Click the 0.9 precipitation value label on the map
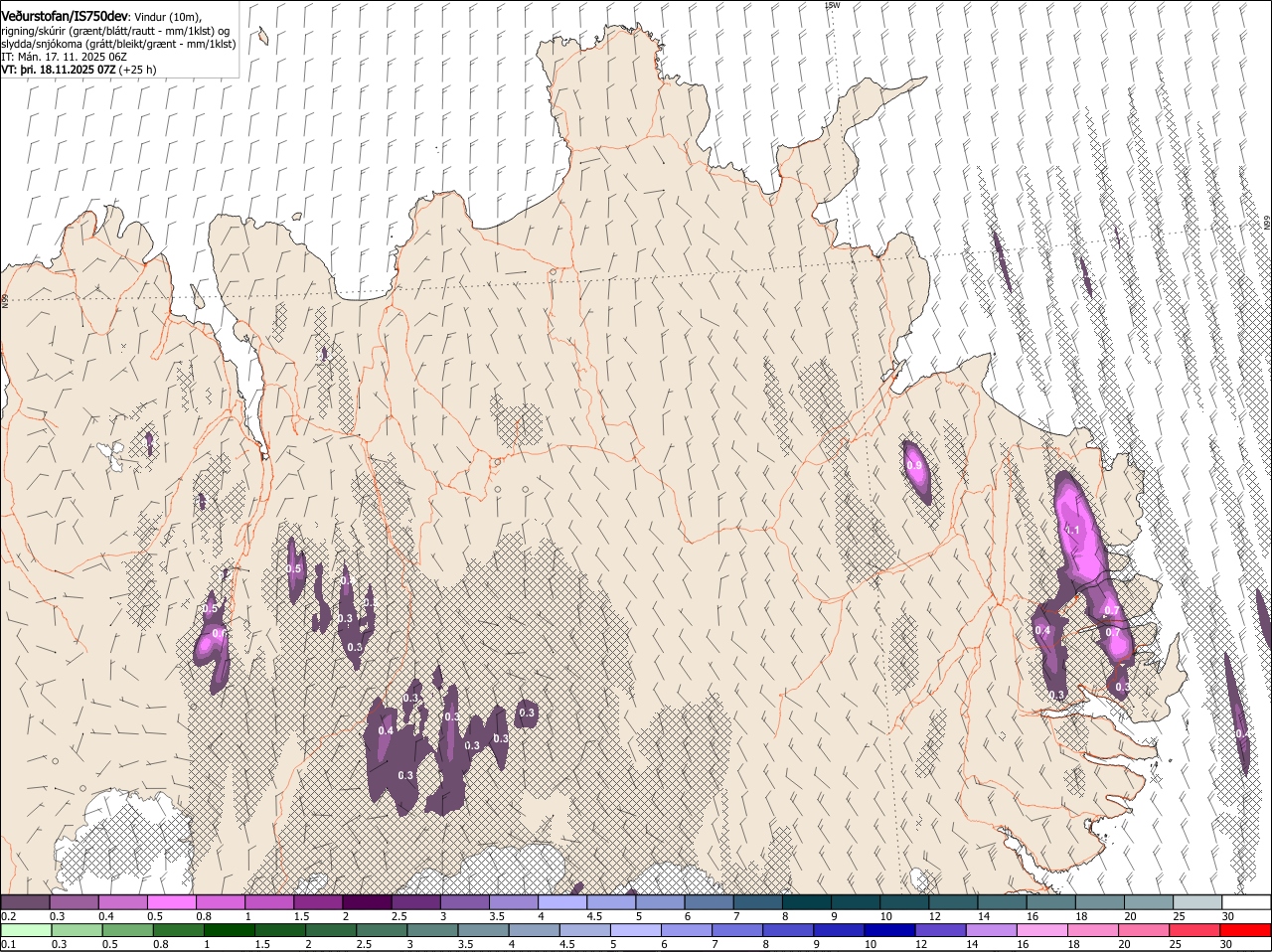This screenshot has height=952, width=1272. [x=915, y=465]
